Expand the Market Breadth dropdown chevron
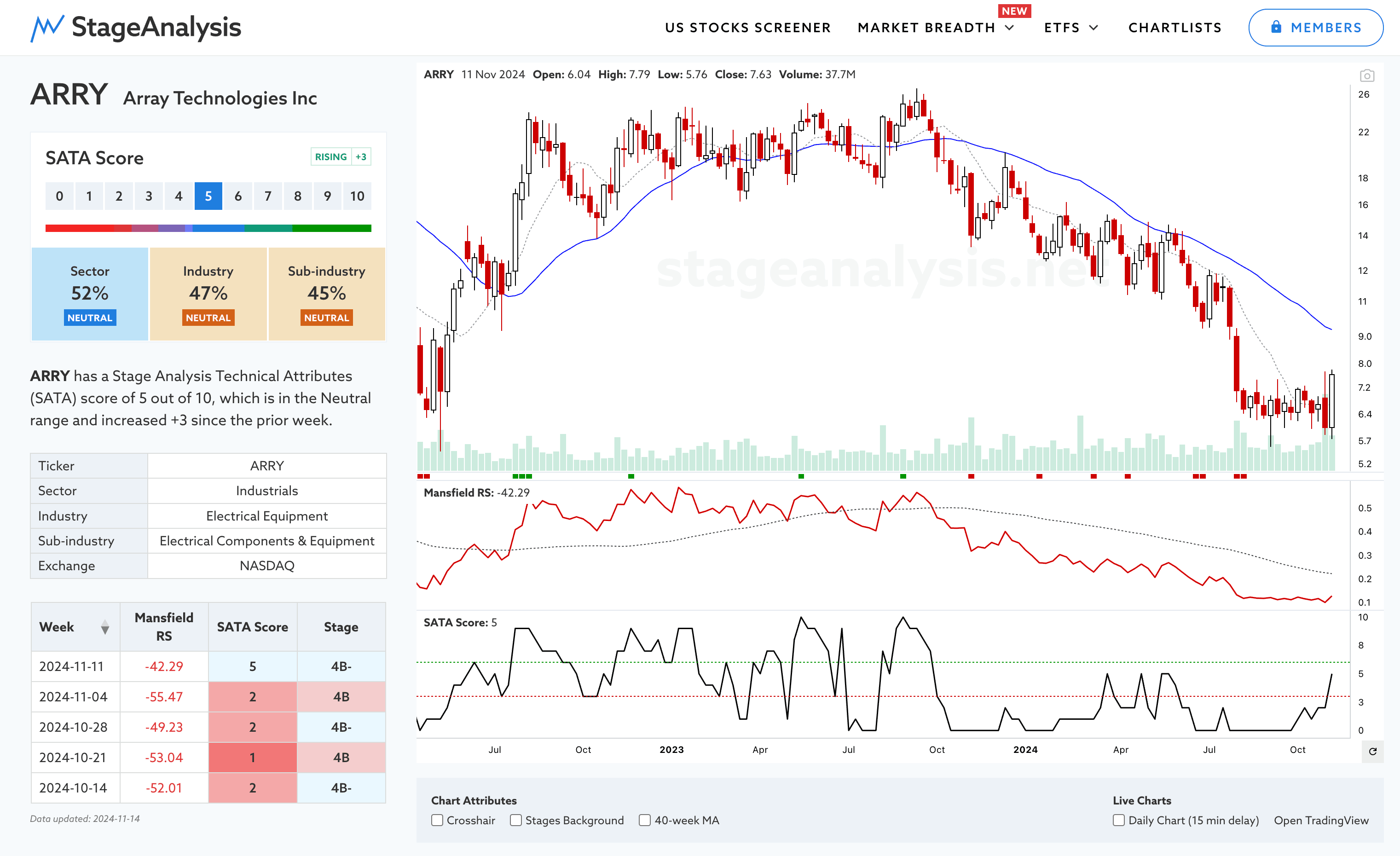This screenshot has width=1400, height=856. (x=1010, y=28)
